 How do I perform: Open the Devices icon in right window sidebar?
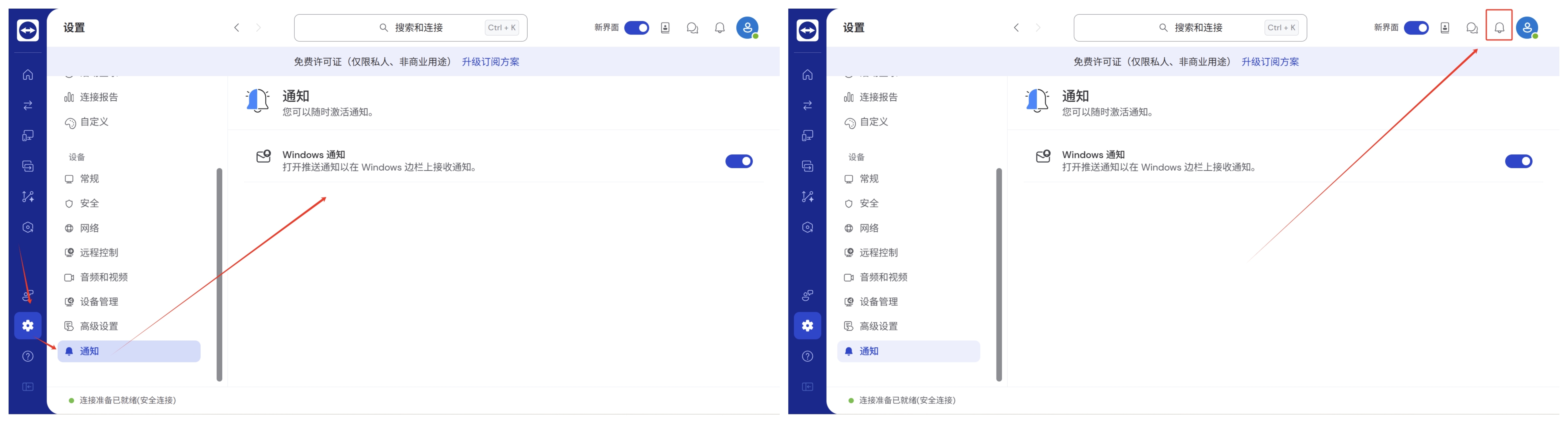click(x=808, y=136)
